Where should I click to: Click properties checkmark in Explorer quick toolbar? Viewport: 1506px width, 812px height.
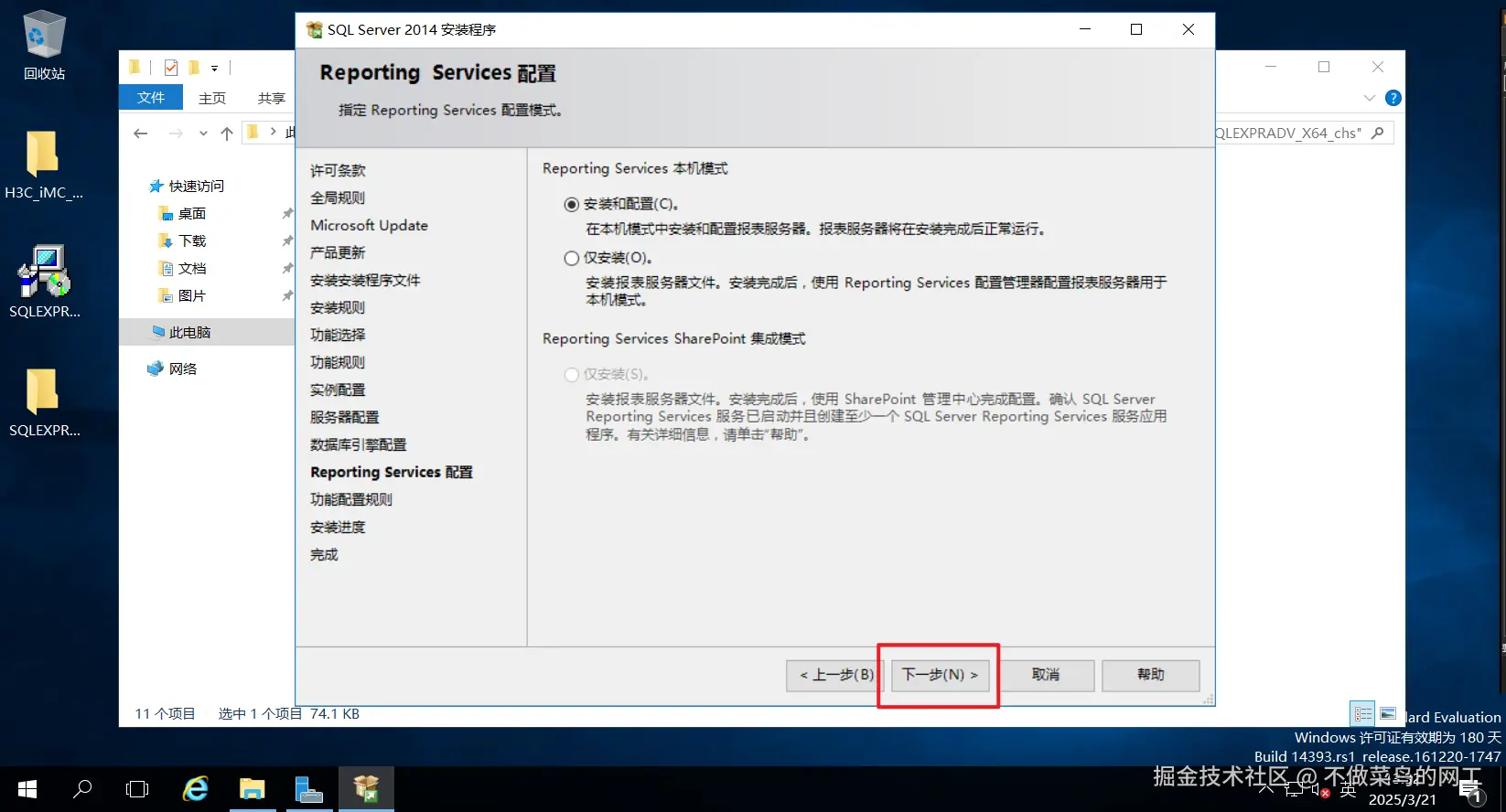point(171,68)
